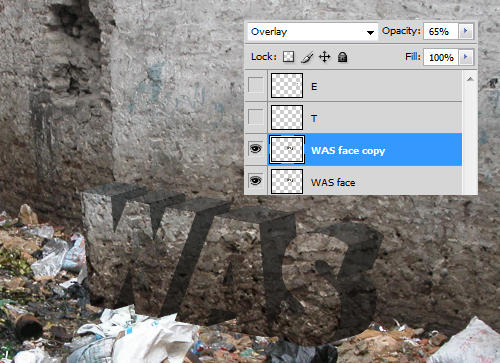Hide the WAS face layer
Screen dimensions: 500x363
[256, 181]
